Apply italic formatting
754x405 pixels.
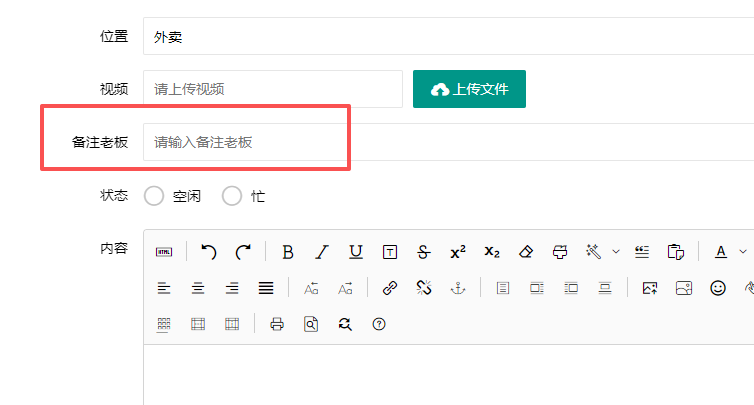pyautogui.click(x=322, y=252)
